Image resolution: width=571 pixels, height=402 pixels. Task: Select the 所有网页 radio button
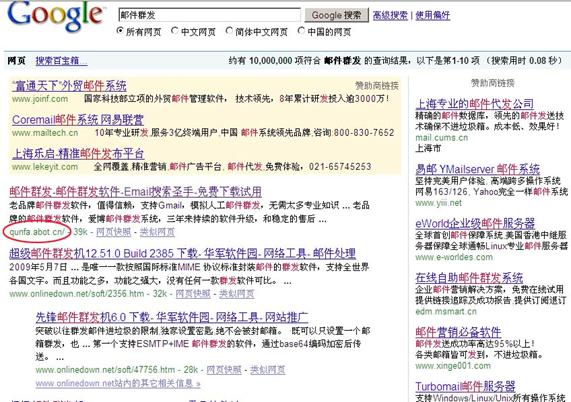120,31
